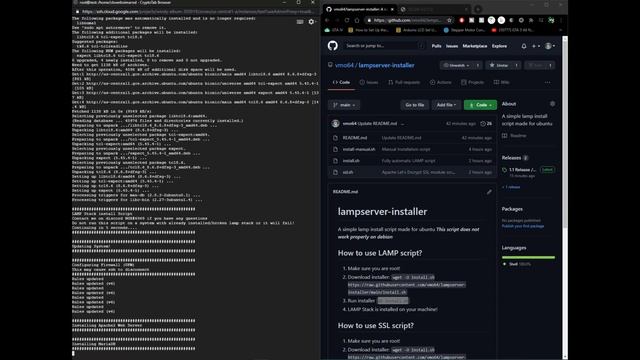Open the Arduino LCD bookmark
This screenshot has width=640, height=360.
tap(417, 30)
